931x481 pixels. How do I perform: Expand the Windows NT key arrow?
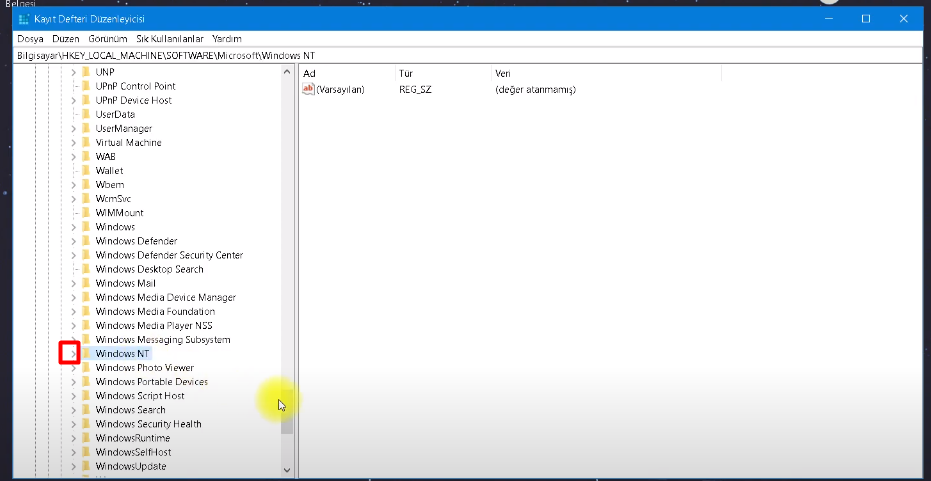coord(74,353)
